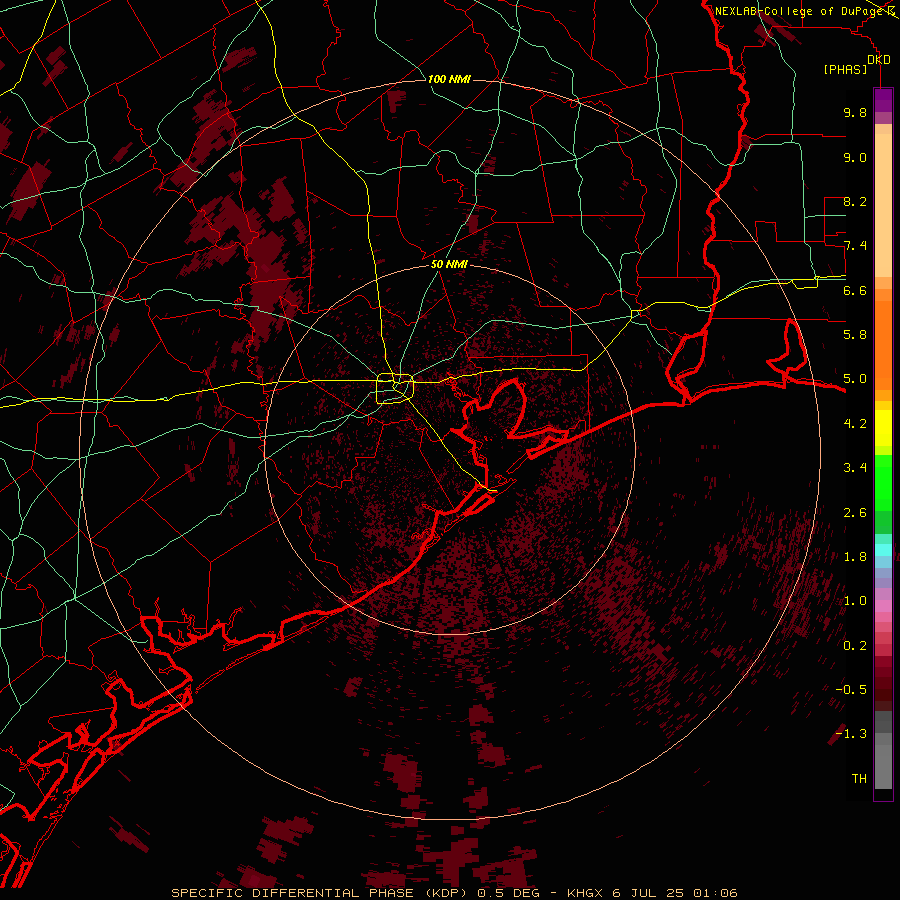Image resolution: width=900 pixels, height=900 pixels.
Task: Click the 50 NMI range ring label
Action: pos(449,264)
